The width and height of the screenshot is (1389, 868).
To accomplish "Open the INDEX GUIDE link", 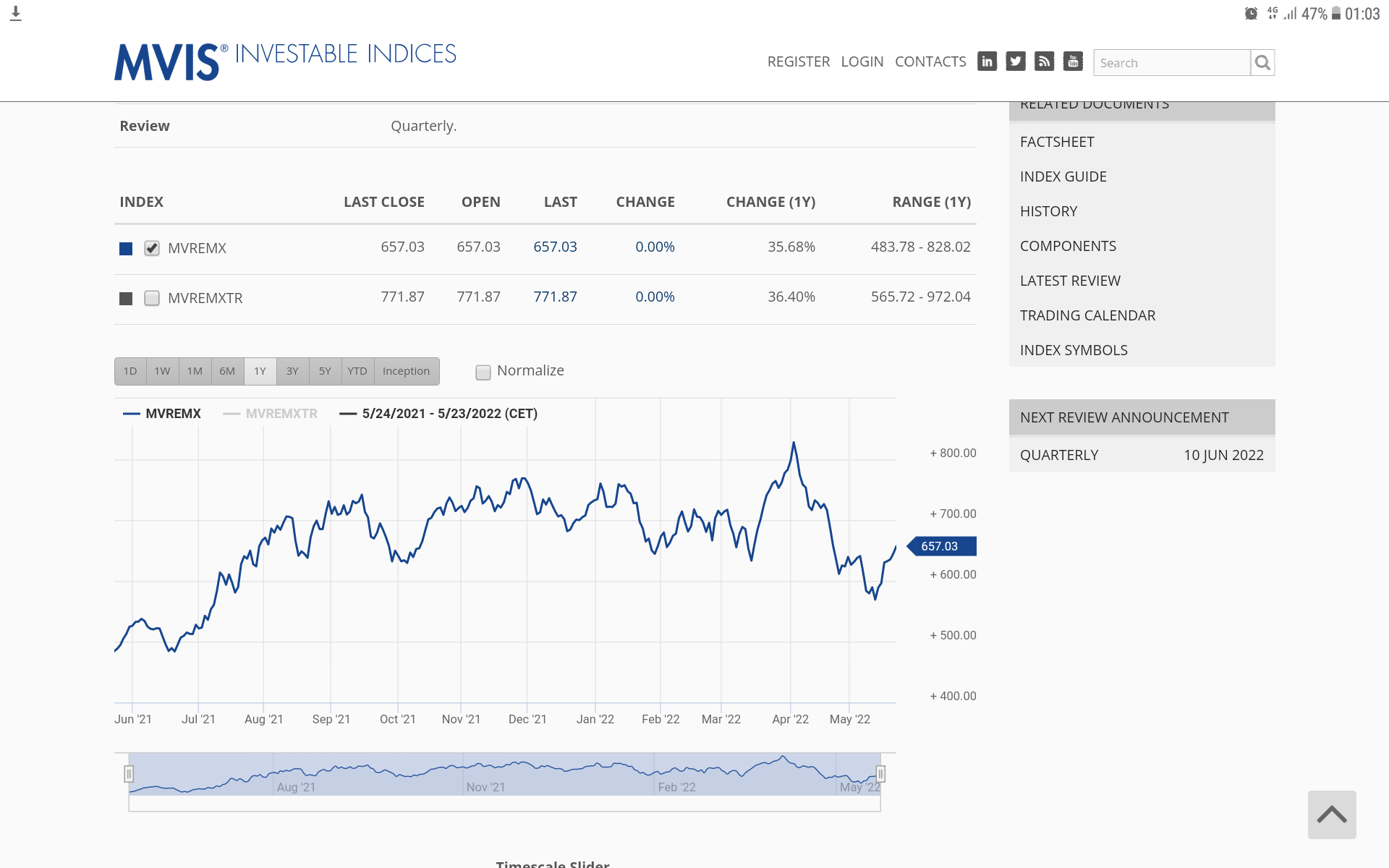I will pos(1063,176).
